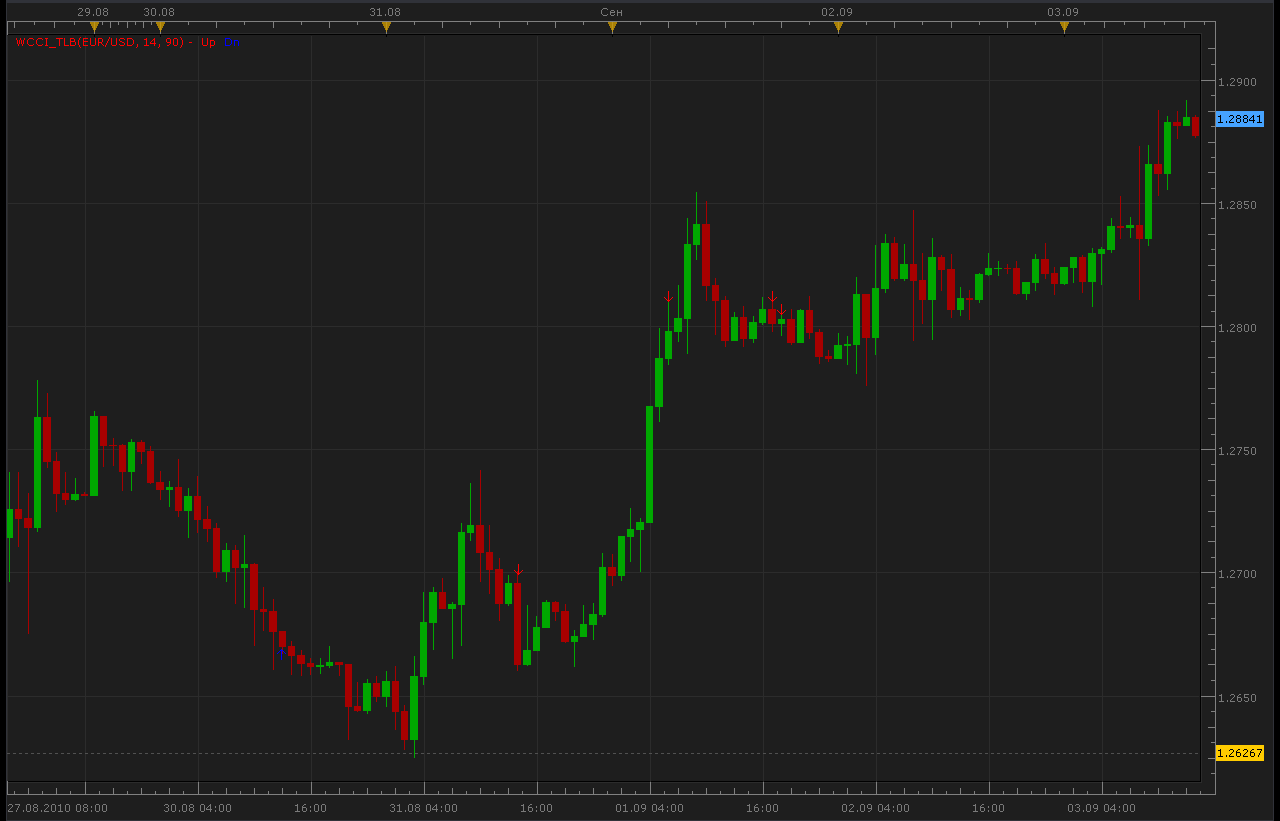This screenshot has width=1280, height=821.
Task: Click the 31.08 date label in top ruler
Action: click(385, 12)
